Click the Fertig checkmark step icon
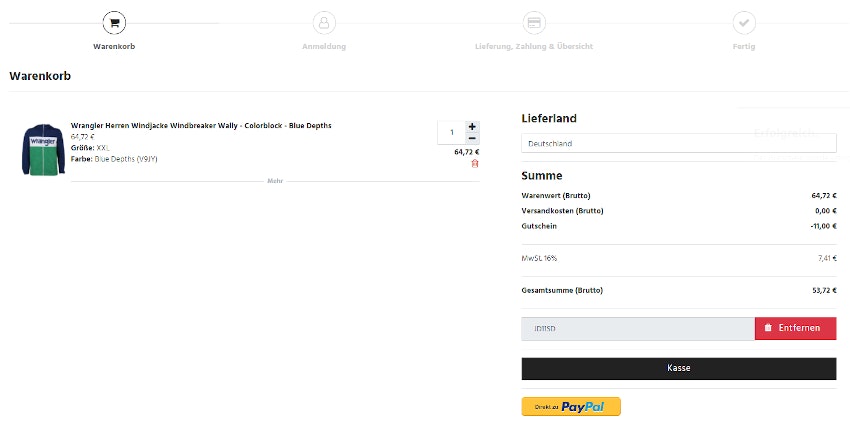This screenshot has width=850, height=424. (x=743, y=23)
